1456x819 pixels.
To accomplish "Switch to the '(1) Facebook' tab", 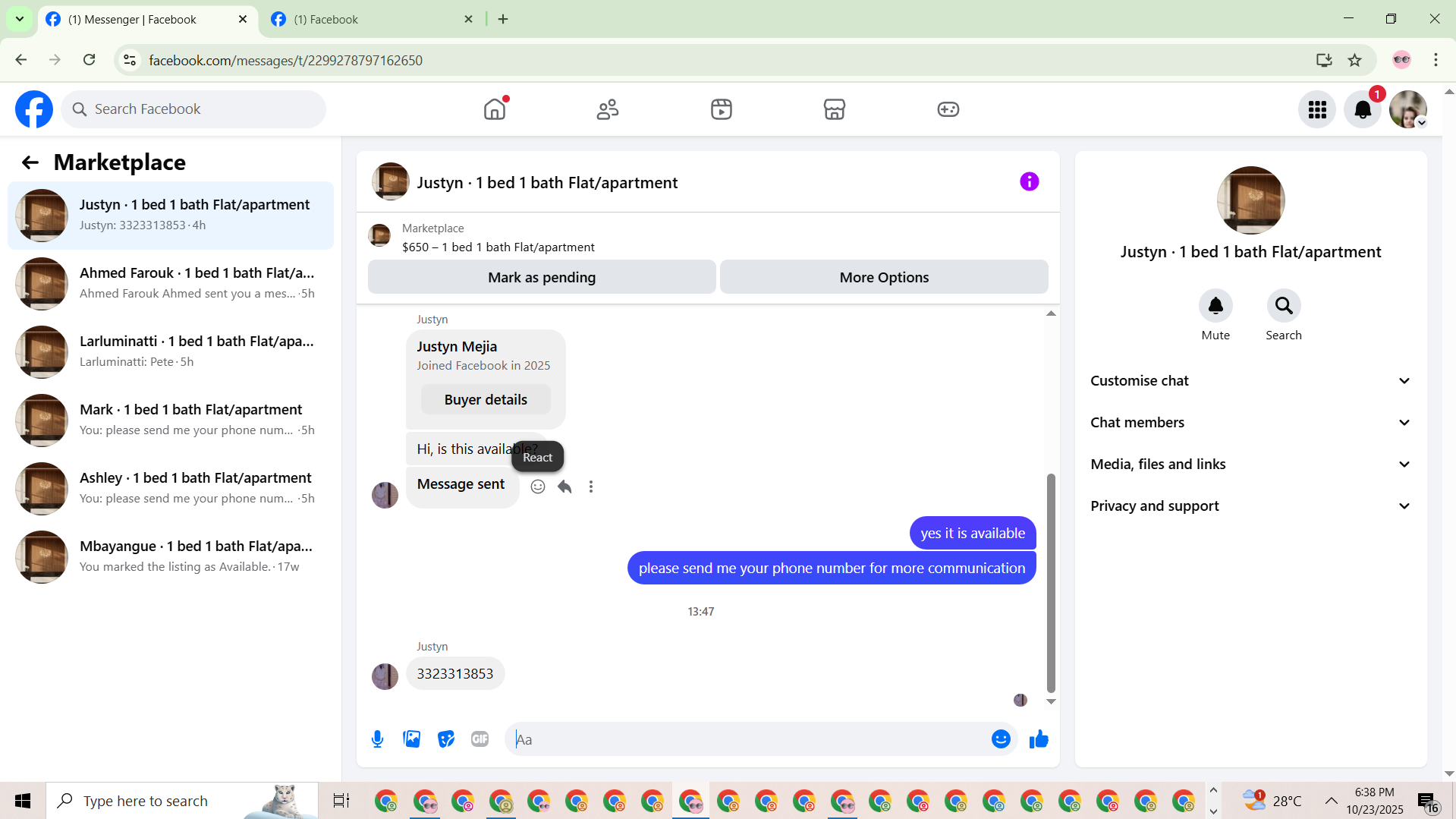I will coord(372,19).
